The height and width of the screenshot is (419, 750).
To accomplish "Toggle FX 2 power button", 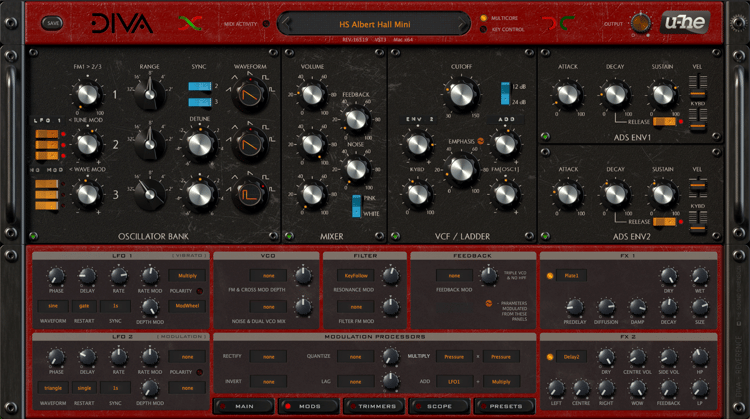I will pyautogui.click(x=550, y=357).
